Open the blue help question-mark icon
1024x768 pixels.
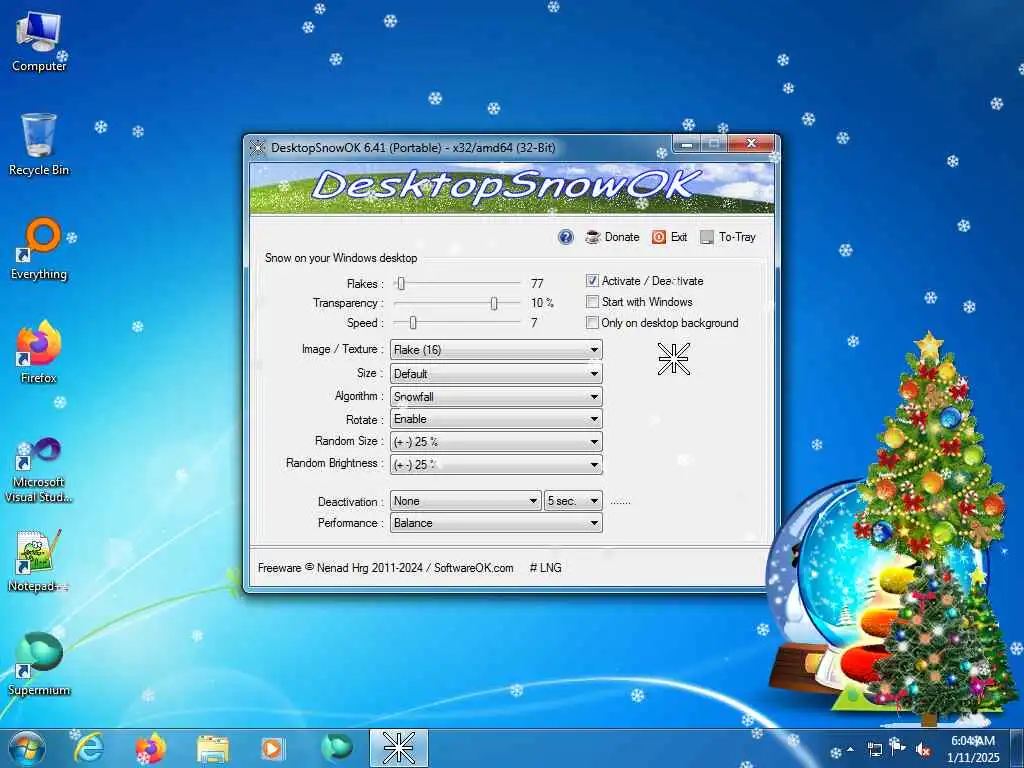(x=566, y=237)
